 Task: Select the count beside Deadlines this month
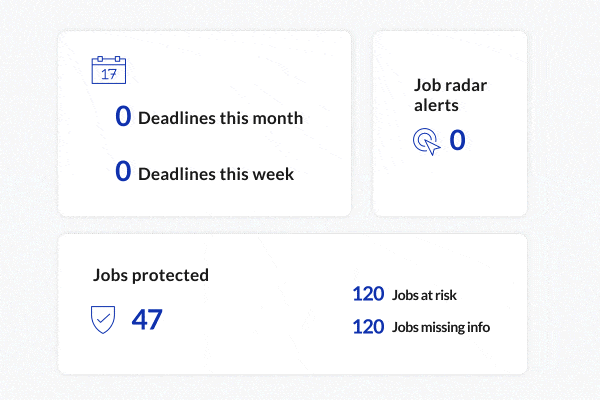click(123, 117)
